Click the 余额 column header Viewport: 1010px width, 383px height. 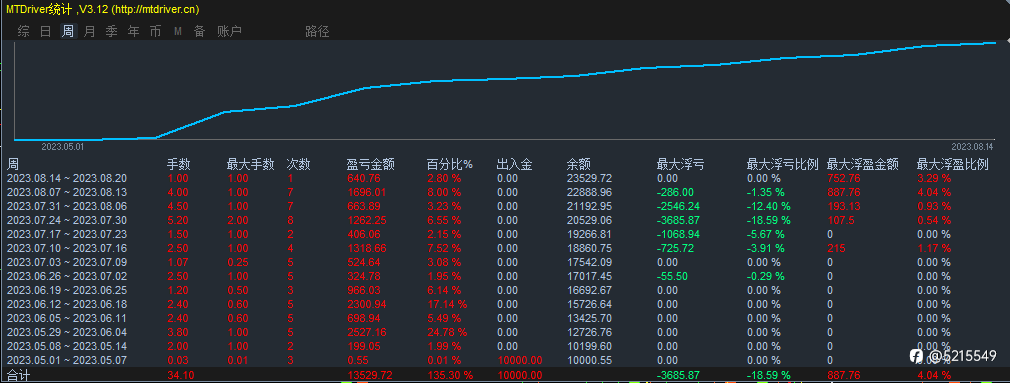tap(578, 164)
